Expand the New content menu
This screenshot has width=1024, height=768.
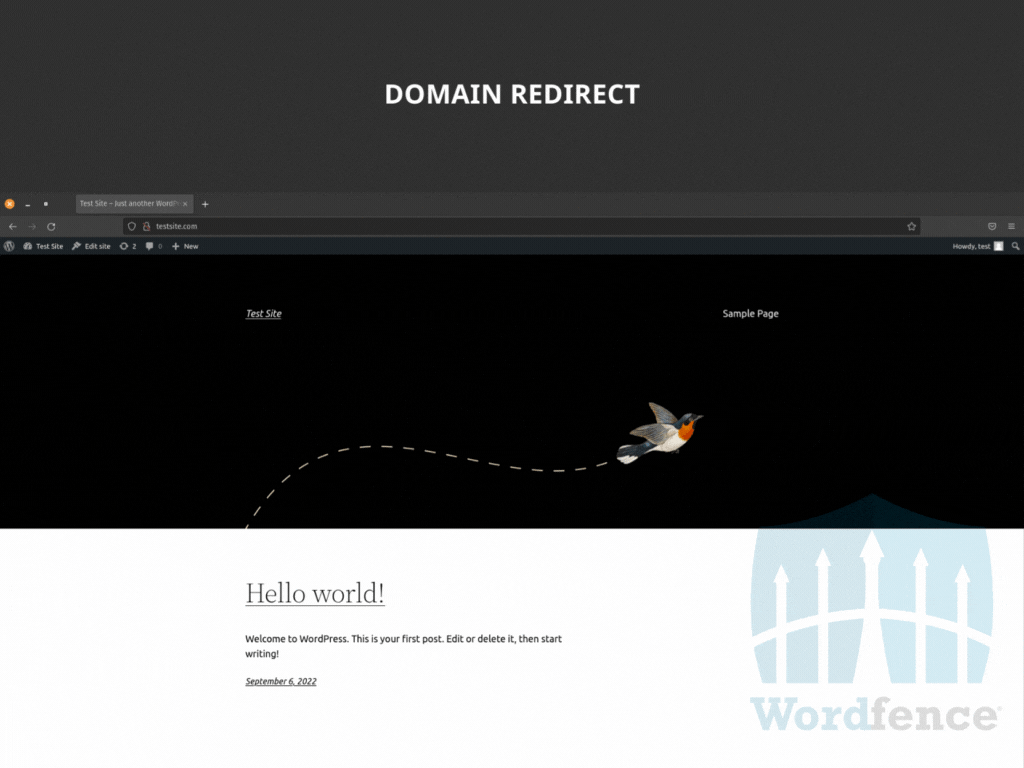point(185,246)
